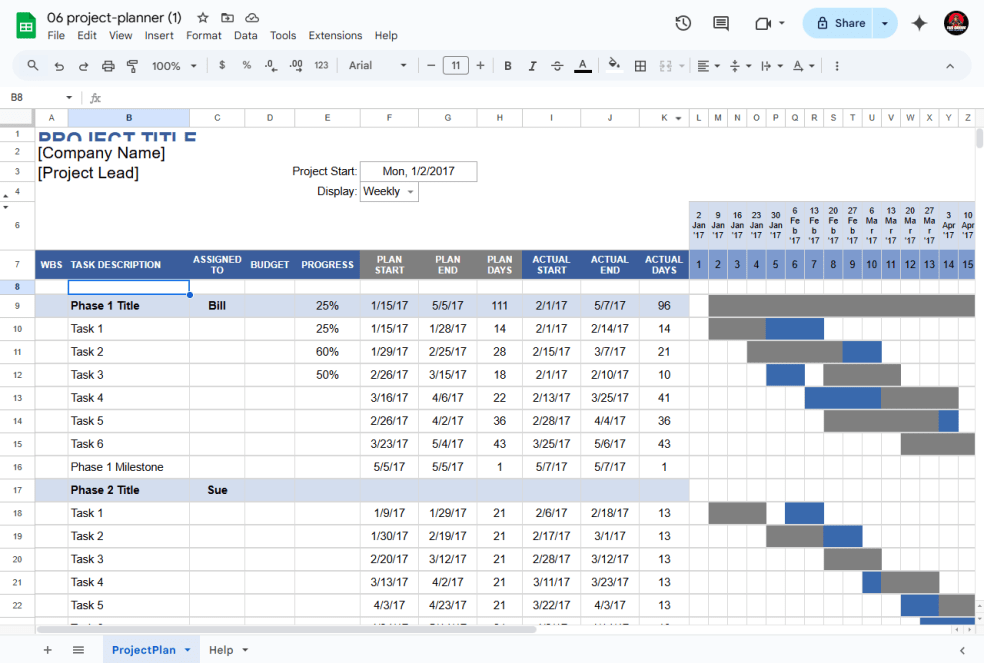
Task: Apply percent format with the % icon
Action: [246, 65]
